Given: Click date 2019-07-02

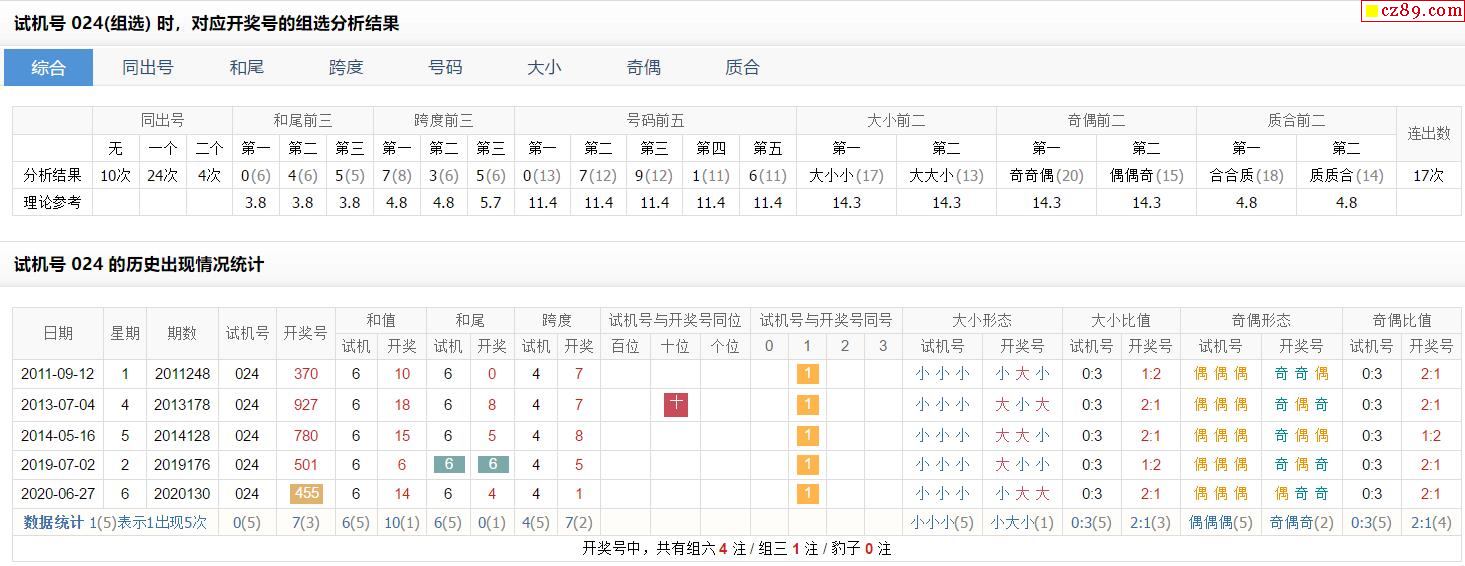Looking at the screenshot, I should pos(58,465).
